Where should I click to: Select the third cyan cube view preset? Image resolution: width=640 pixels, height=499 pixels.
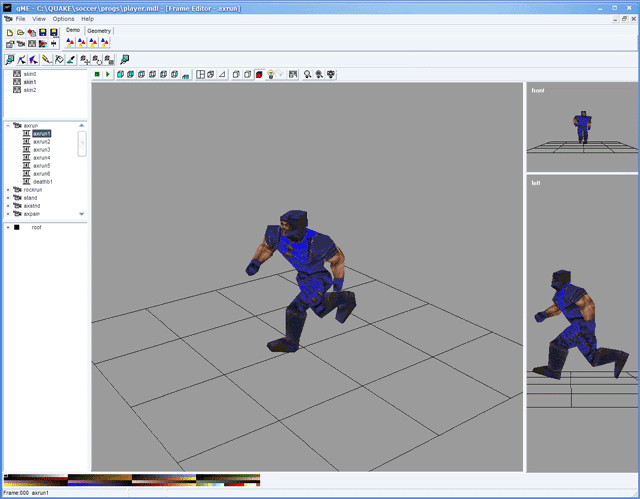142,74
